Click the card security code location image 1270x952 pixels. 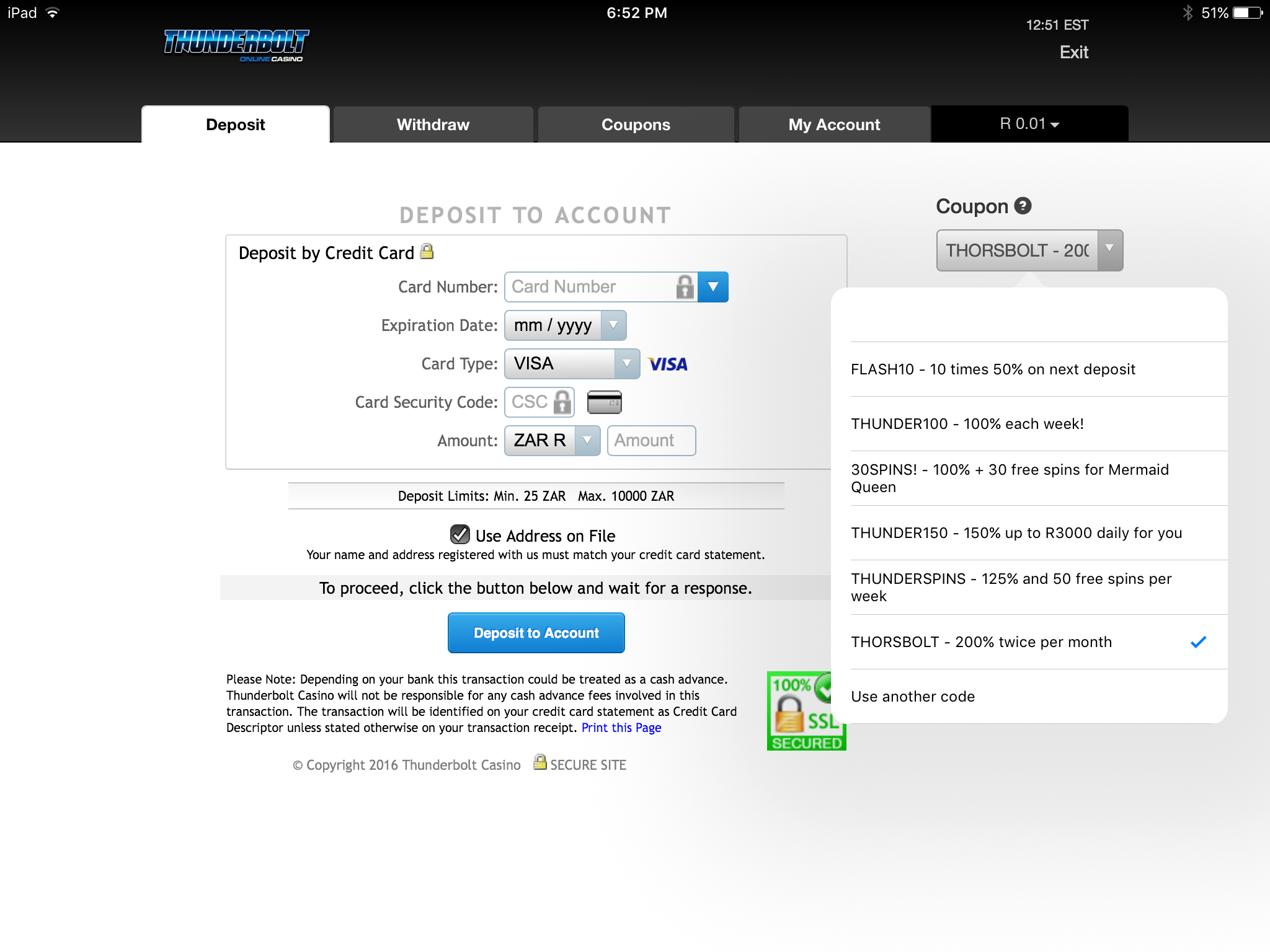pos(604,402)
